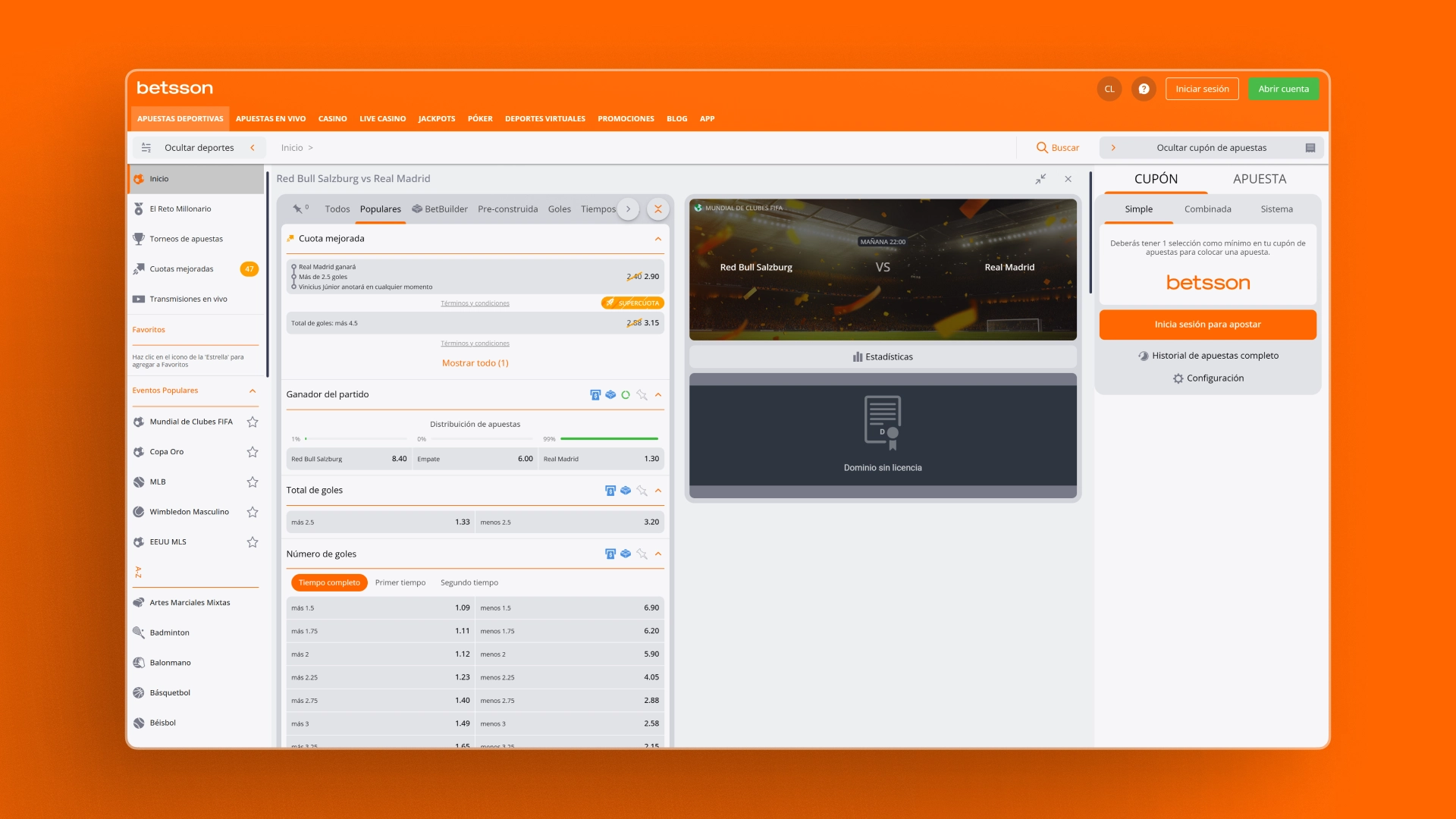Click the Transmisiones en vivo video icon

coord(139,300)
